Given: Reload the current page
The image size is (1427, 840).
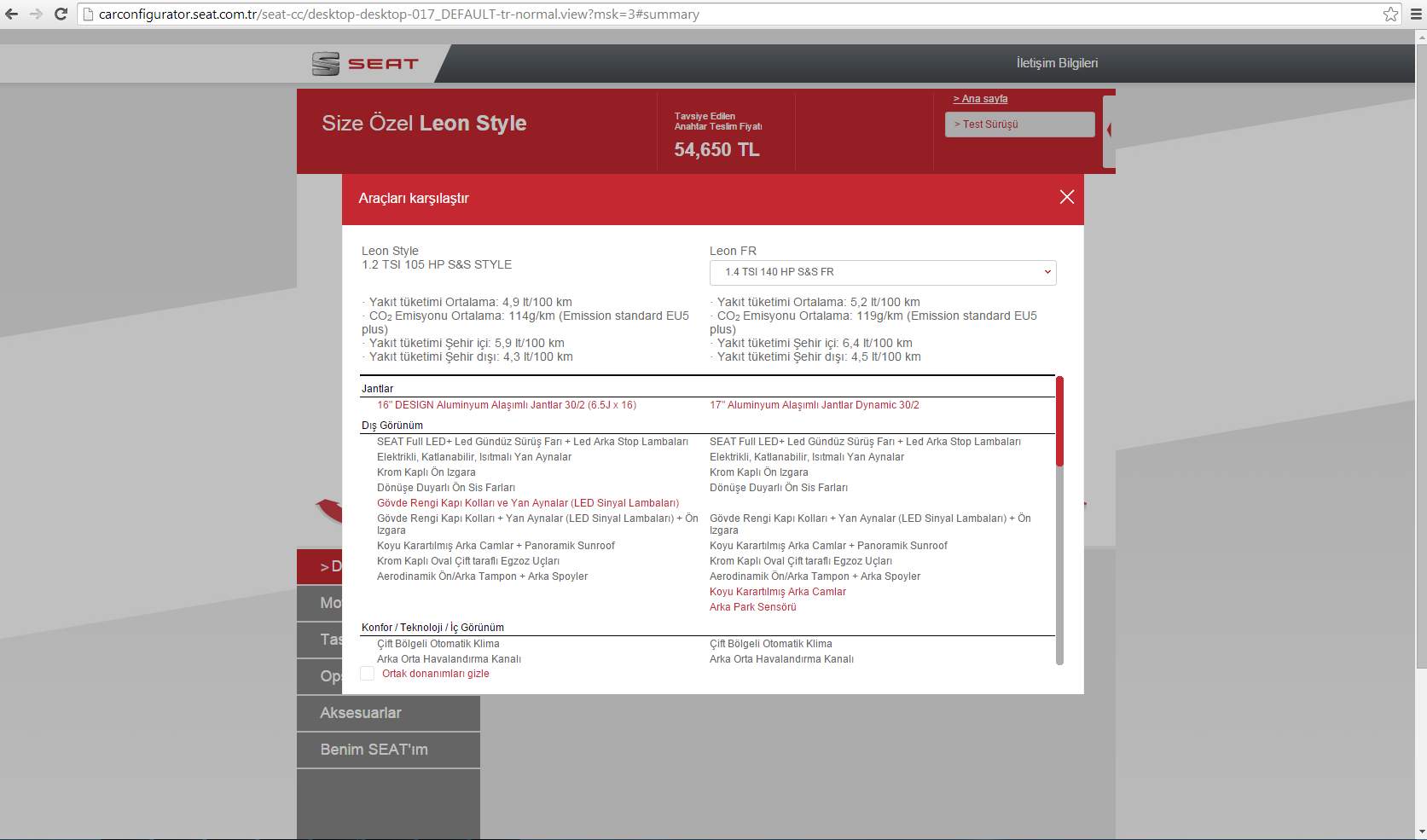Looking at the screenshot, I should [x=61, y=14].
